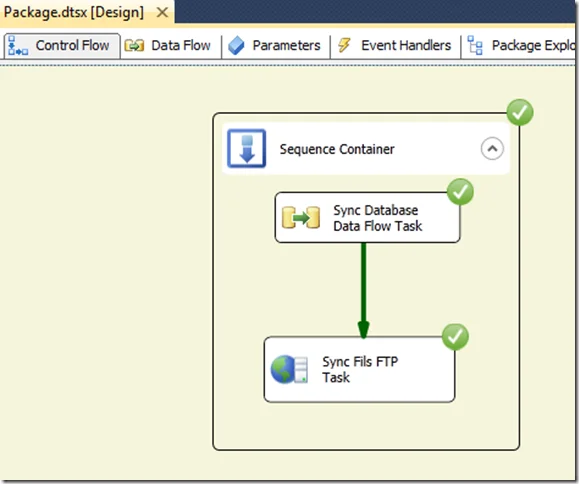Select the Sync Database Data Flow Task
This screenshot has width=579, height=484.
(x=367, y=217)
